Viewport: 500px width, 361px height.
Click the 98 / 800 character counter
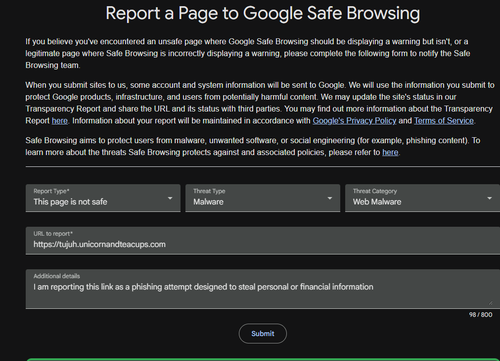coord(480,314)
